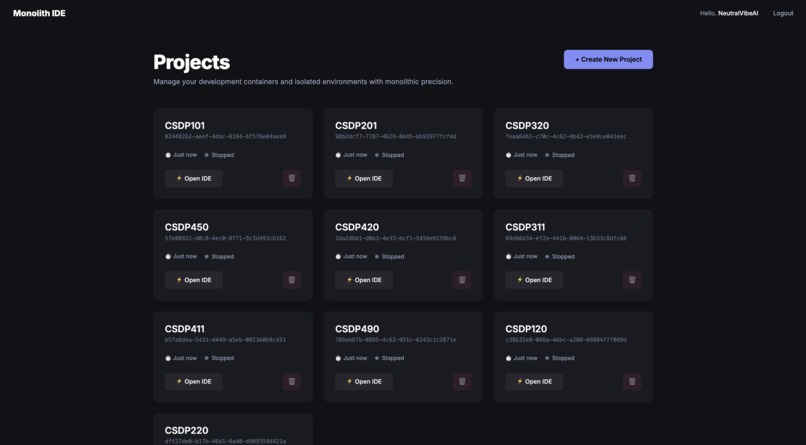Viewport: 806px width, 445px height.
Task: Click the Just now timestamp on CSDP490
Action: pos(352,358)
